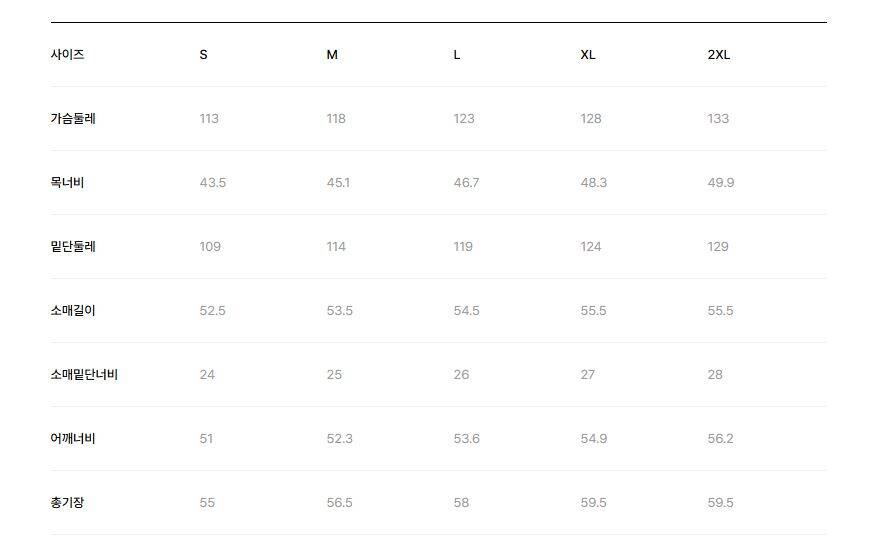Click the 2XL size column header
Image resolution: width=881 pixels, height=557 pixels.
coord(718,55)
